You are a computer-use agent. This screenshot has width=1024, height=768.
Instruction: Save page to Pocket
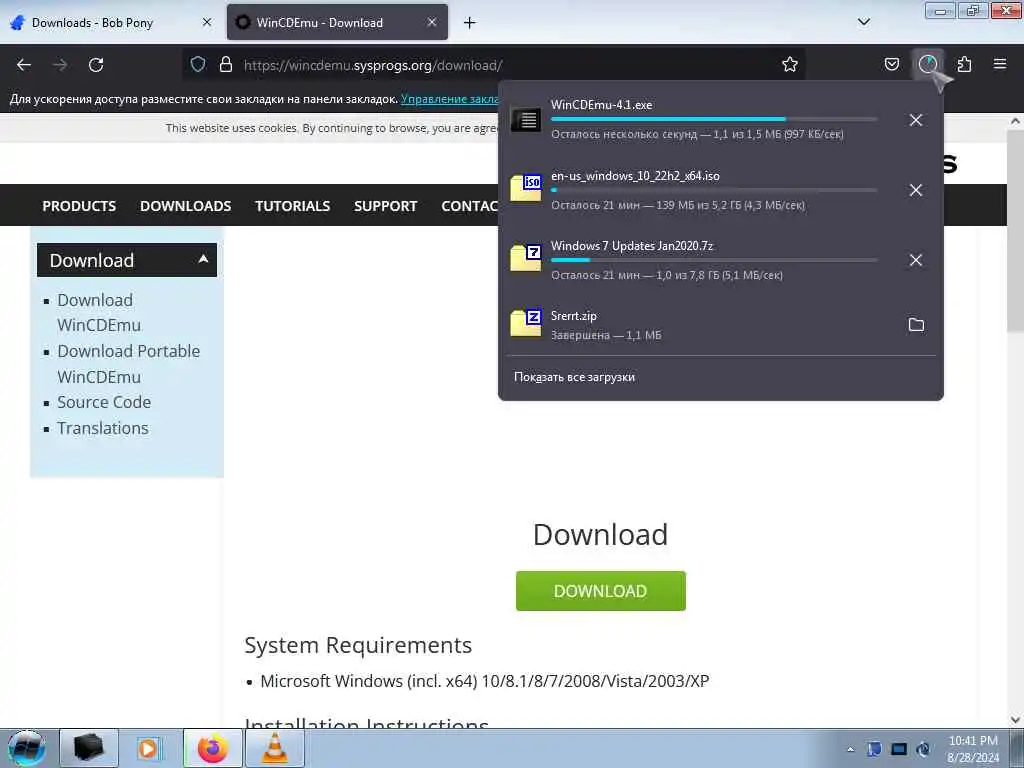coord(891,64)
